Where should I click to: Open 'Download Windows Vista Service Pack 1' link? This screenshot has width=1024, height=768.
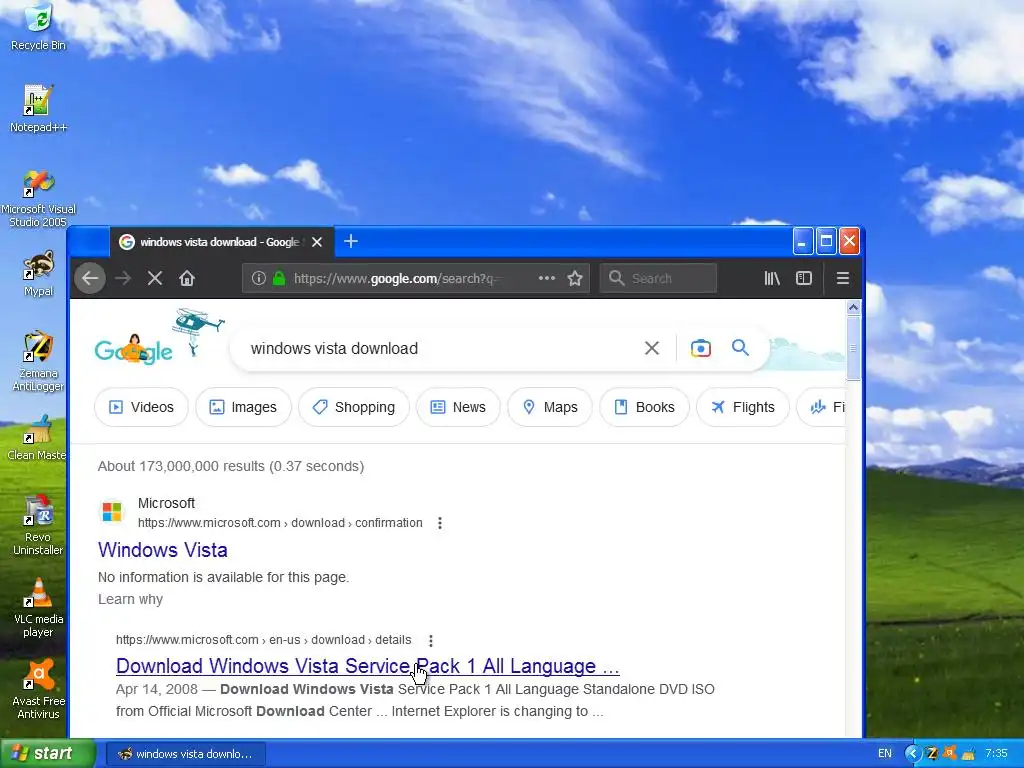[x=368, y=666]
